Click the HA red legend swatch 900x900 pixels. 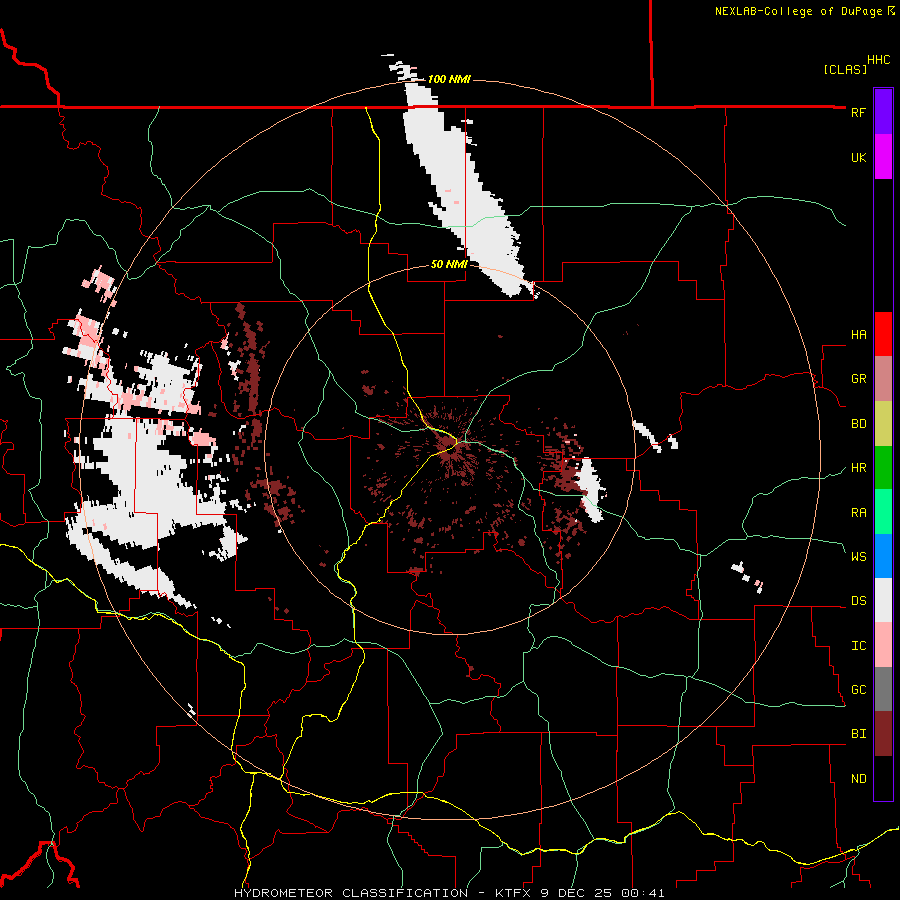pos(883,334)
